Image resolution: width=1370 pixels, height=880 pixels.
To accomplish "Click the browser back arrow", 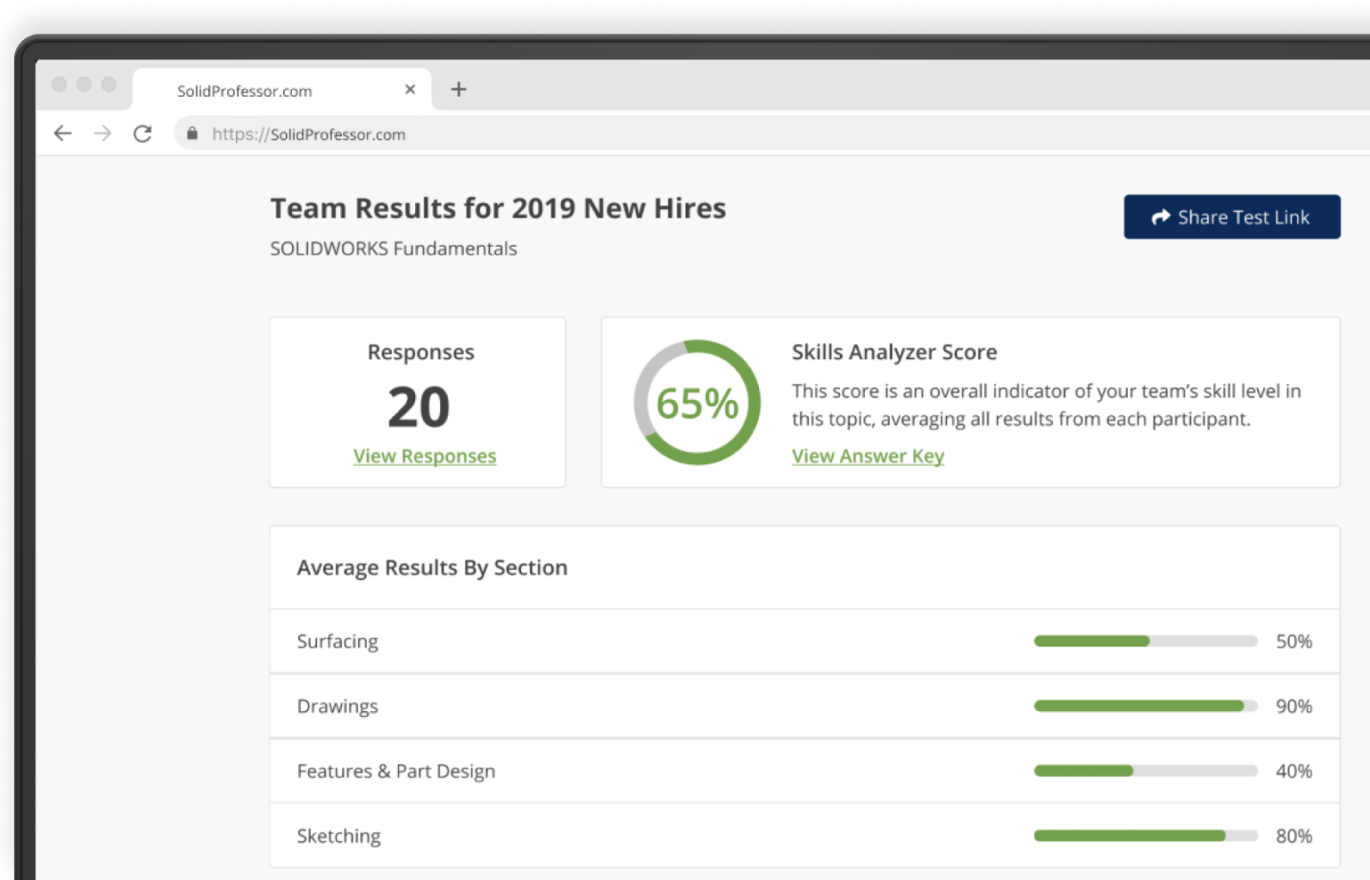I will tap(63, 134).
